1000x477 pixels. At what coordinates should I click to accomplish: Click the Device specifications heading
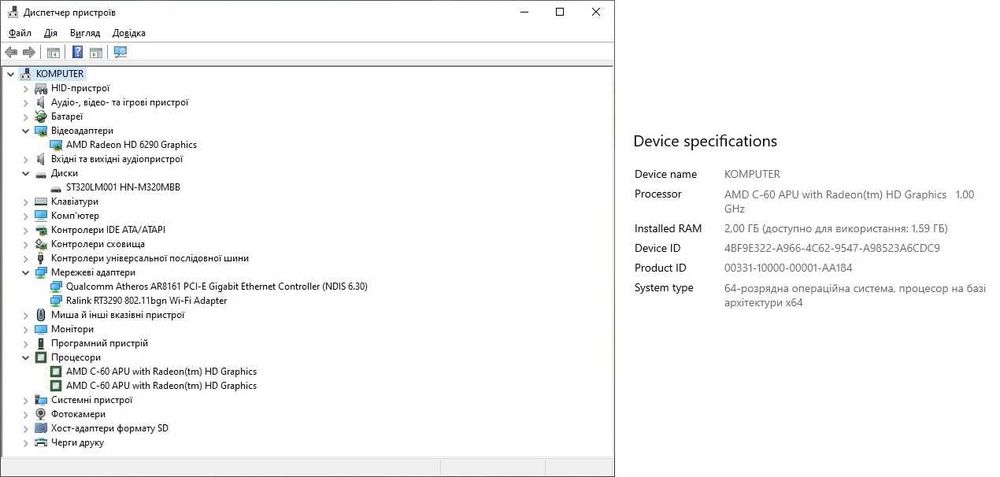pyautogui.click(x=705, y=141)
